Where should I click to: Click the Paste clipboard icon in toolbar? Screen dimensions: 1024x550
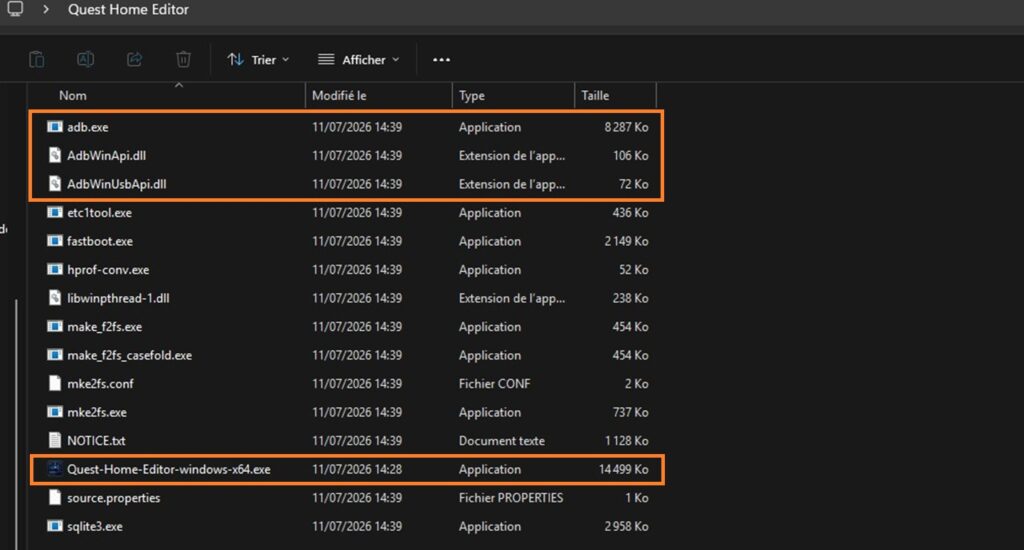37,59
